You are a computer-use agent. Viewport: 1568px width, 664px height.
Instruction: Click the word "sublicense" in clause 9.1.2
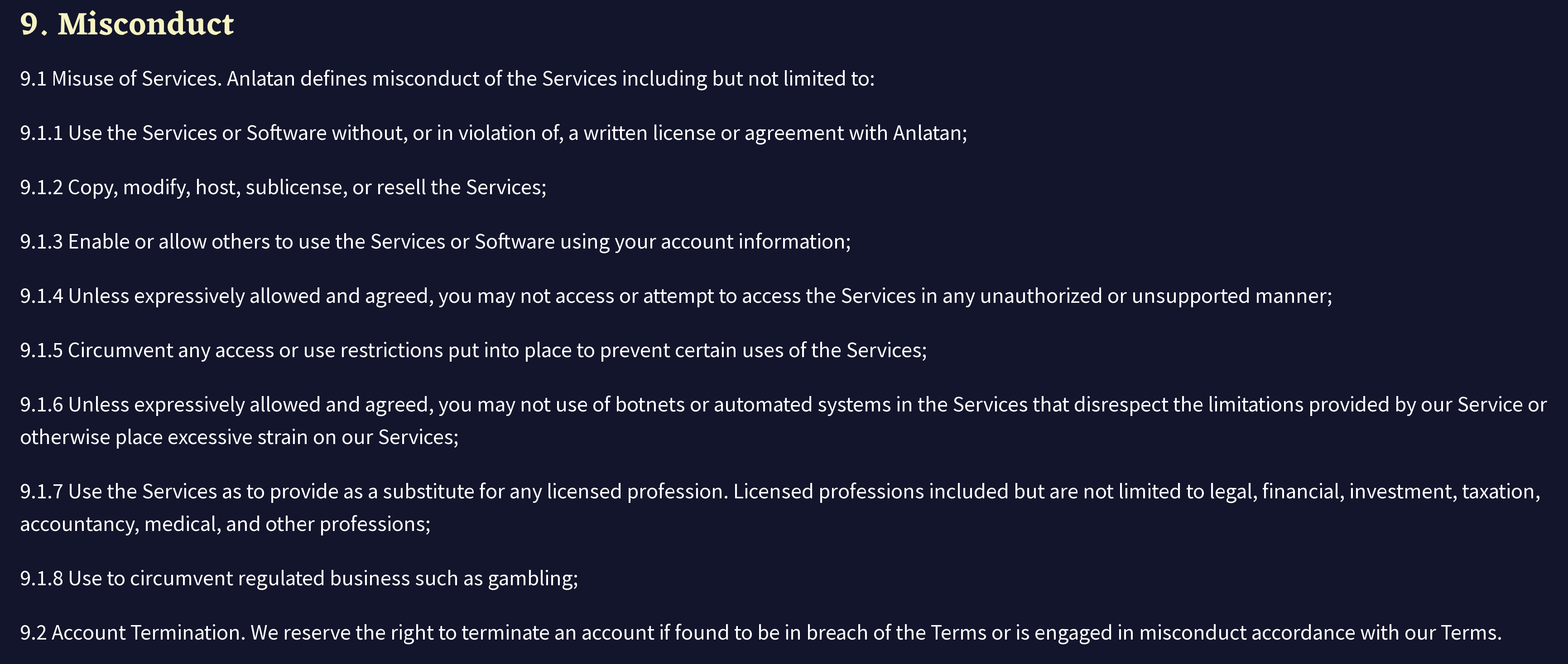pyautogui.click(x=296, y=187)
